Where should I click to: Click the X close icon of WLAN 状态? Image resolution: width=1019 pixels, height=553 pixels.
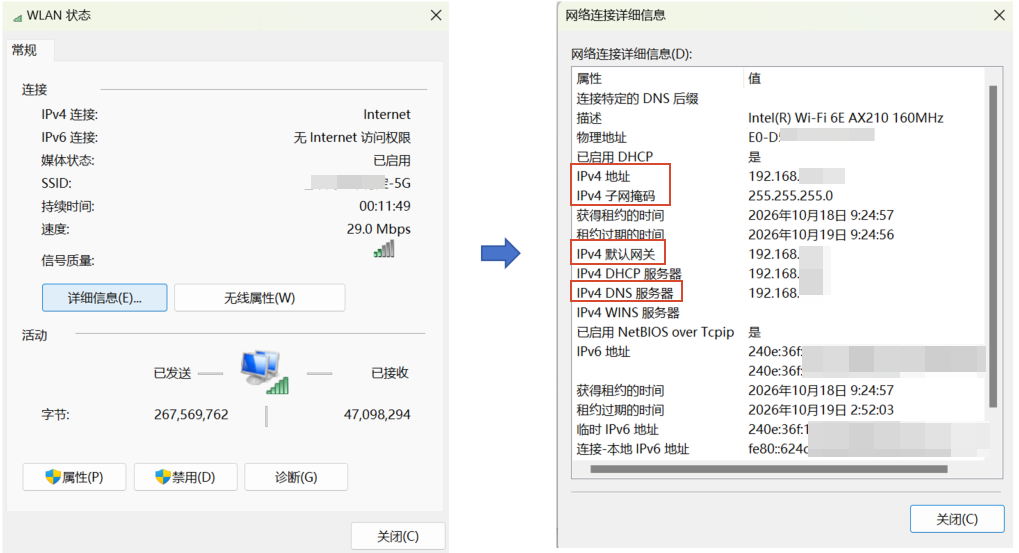tap(435, 15)
